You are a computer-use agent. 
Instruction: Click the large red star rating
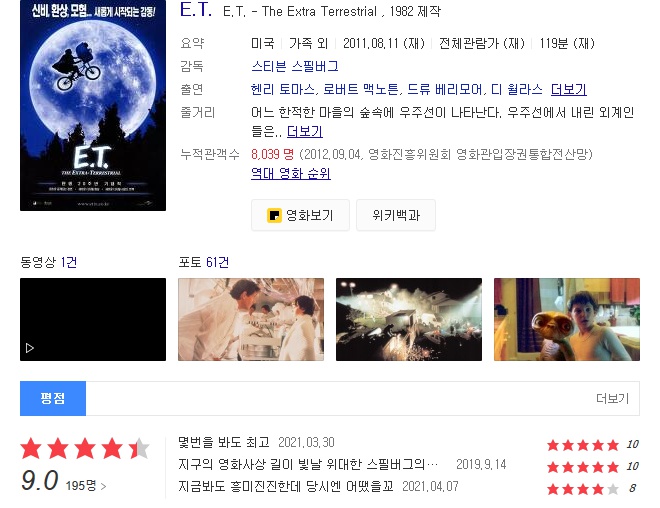click(x=85, y=448)
